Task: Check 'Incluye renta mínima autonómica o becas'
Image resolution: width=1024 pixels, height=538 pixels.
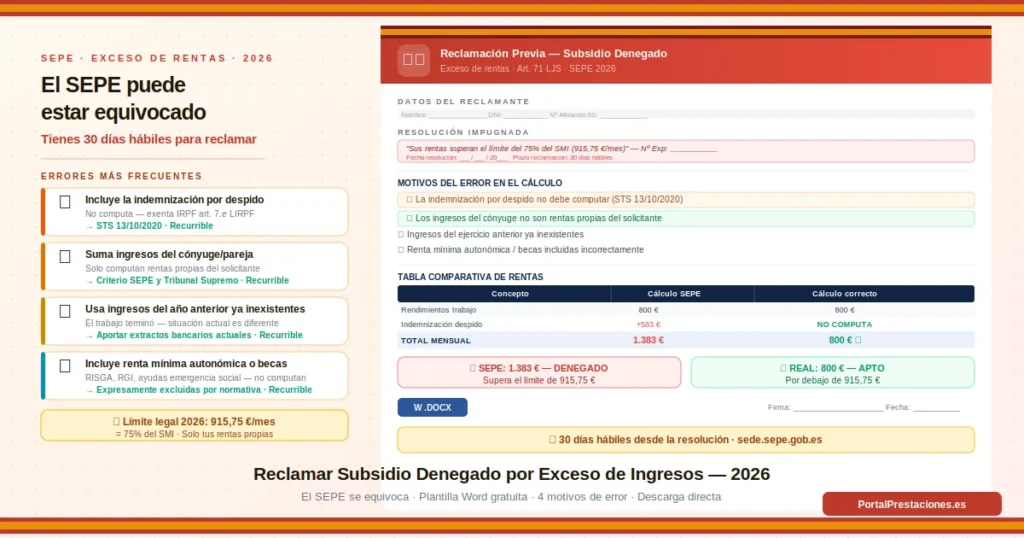Action: pos(65,366)
